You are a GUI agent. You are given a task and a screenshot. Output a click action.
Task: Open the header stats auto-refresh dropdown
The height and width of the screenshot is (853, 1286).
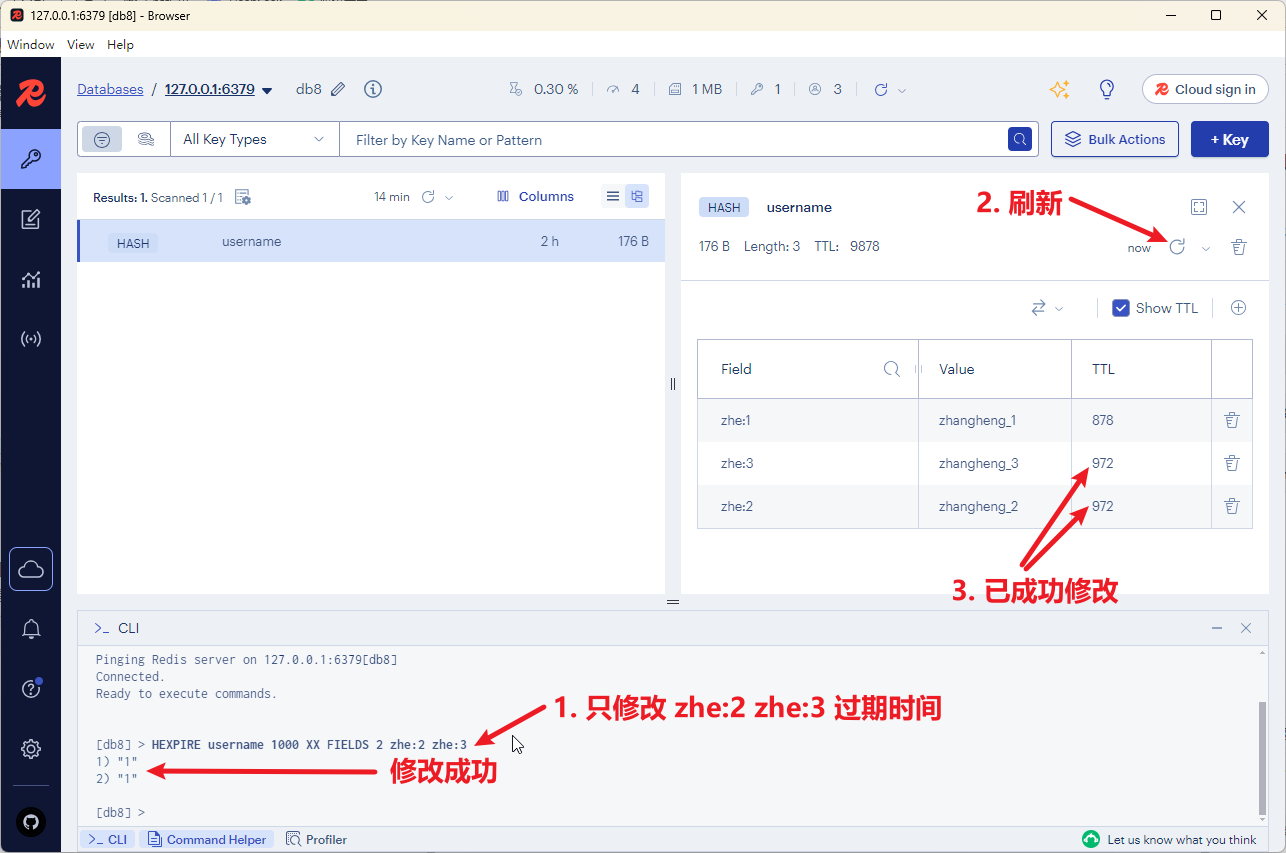coord(902,90)
